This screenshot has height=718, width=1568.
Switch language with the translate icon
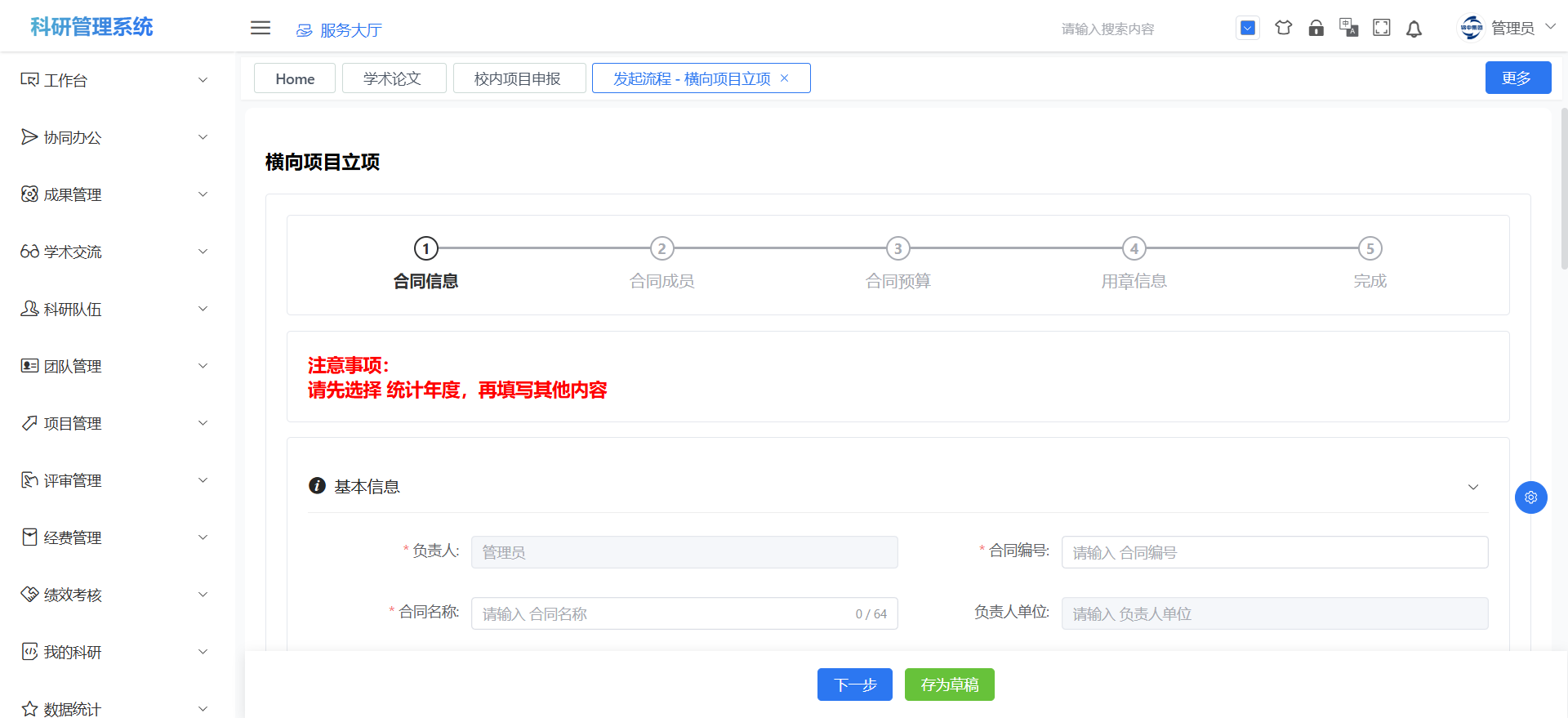point(1348,28)
